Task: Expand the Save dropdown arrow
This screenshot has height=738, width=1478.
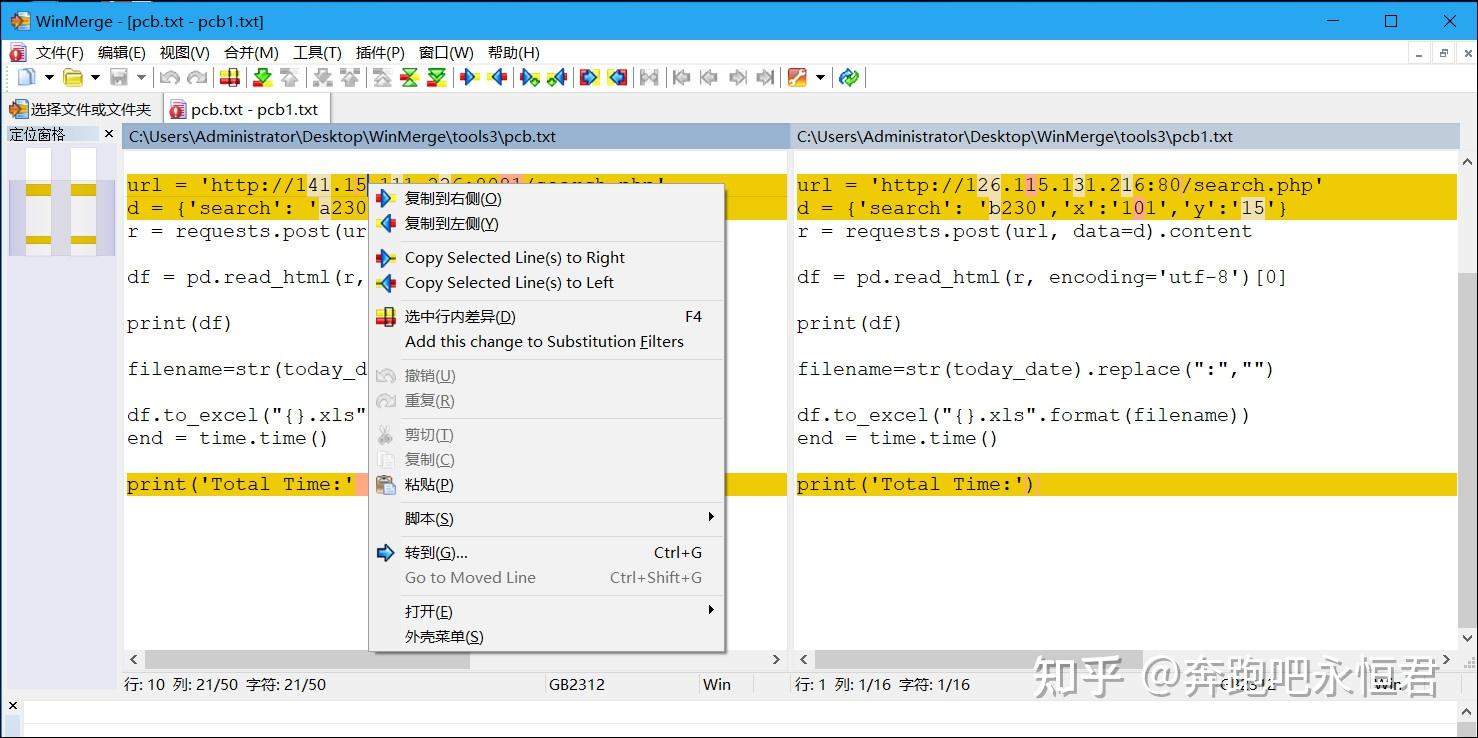Action: point(141,77)
